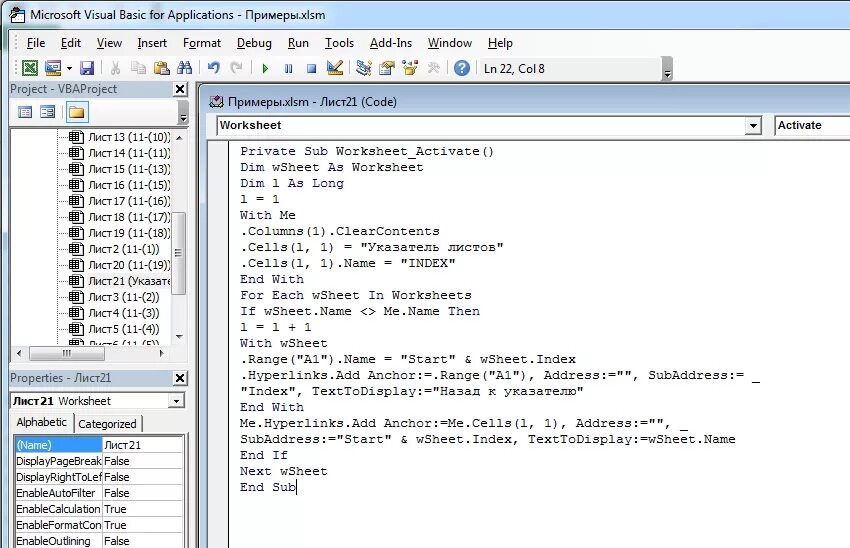
Task: Open the Project Explorer icon
Action: 363,68
